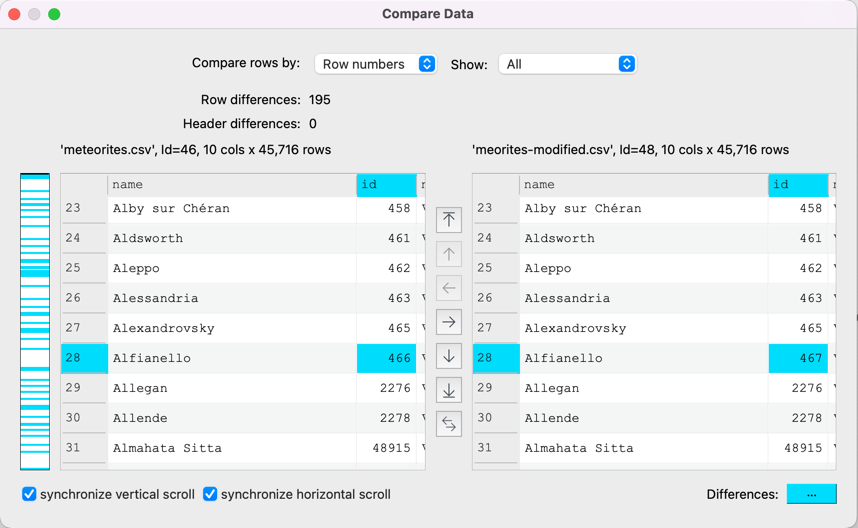The image size is (858, 528).
Task: Go to next difference down arrow
Action: (449, 356)
